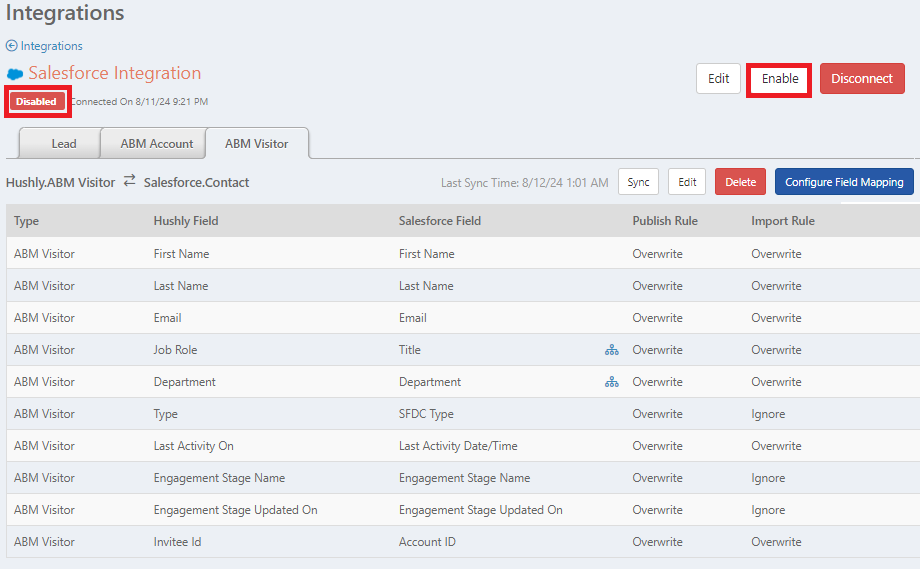This screenshot has height=569, width=920.
Task: Click Hushly 'Engagement Stage Updated On' cell
Action: coord(235,510)
